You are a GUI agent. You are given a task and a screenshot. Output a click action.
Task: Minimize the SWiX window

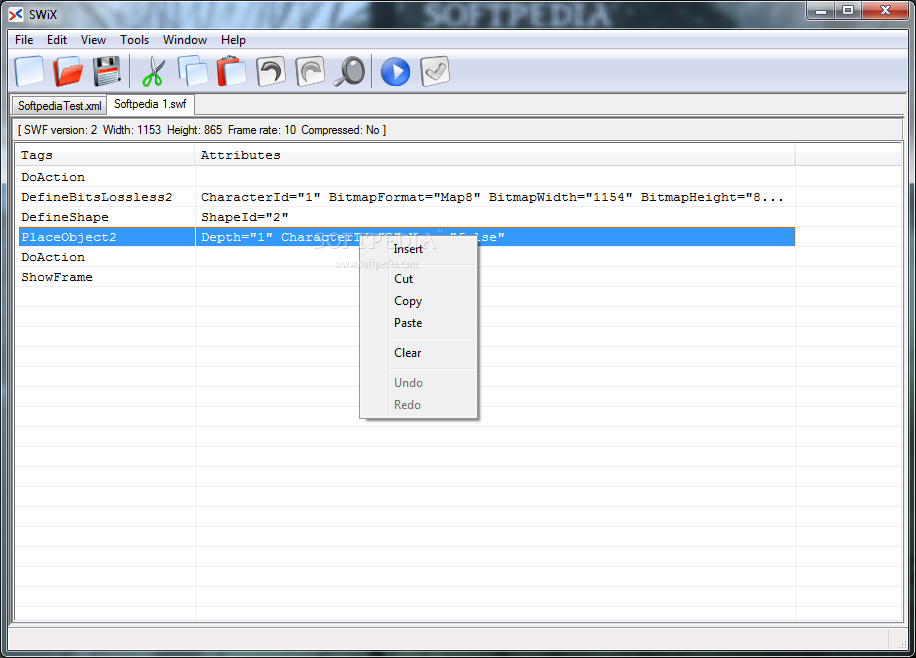[821, 11]
